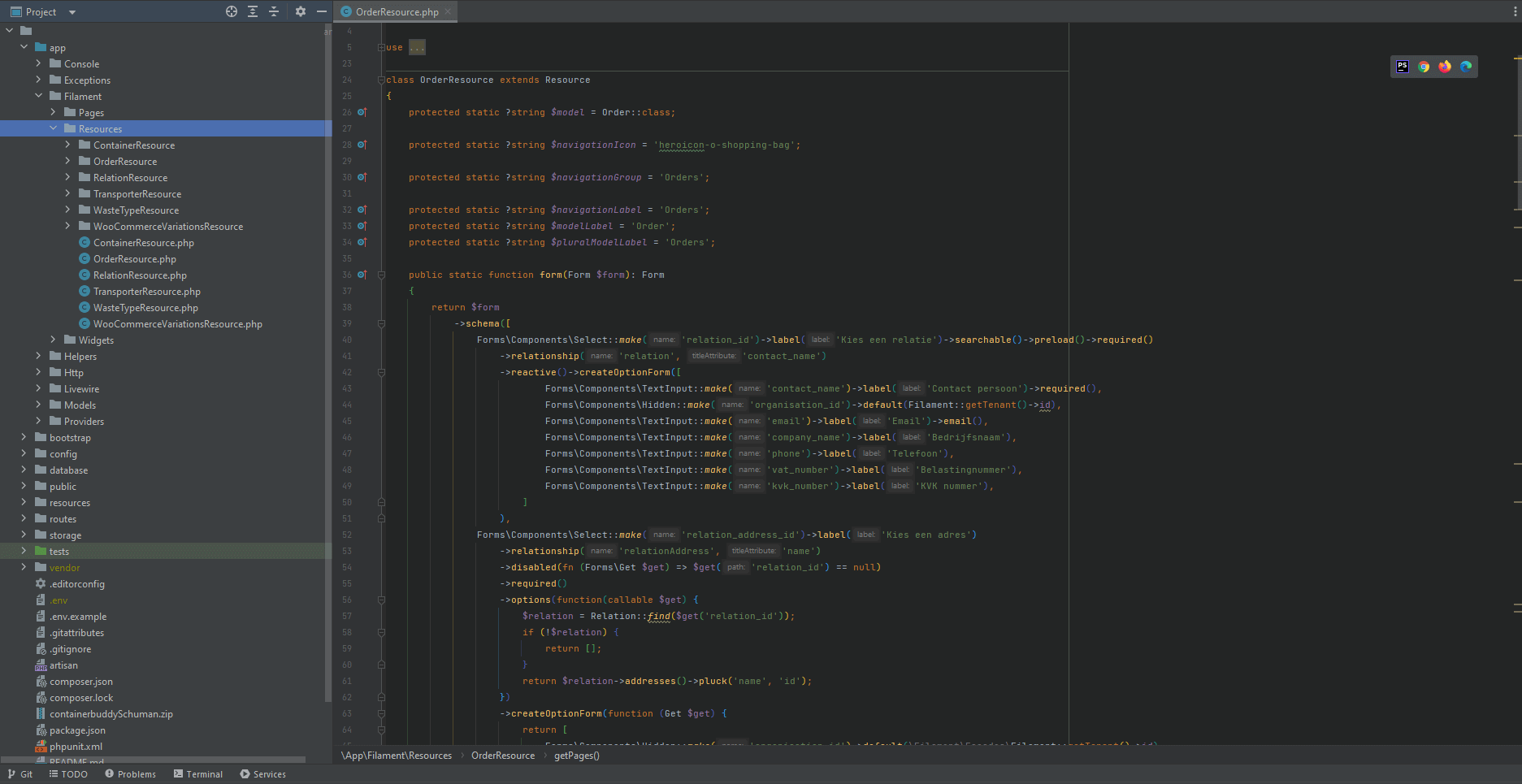Open file in Chrome browser icon

tap(1424, 67)
